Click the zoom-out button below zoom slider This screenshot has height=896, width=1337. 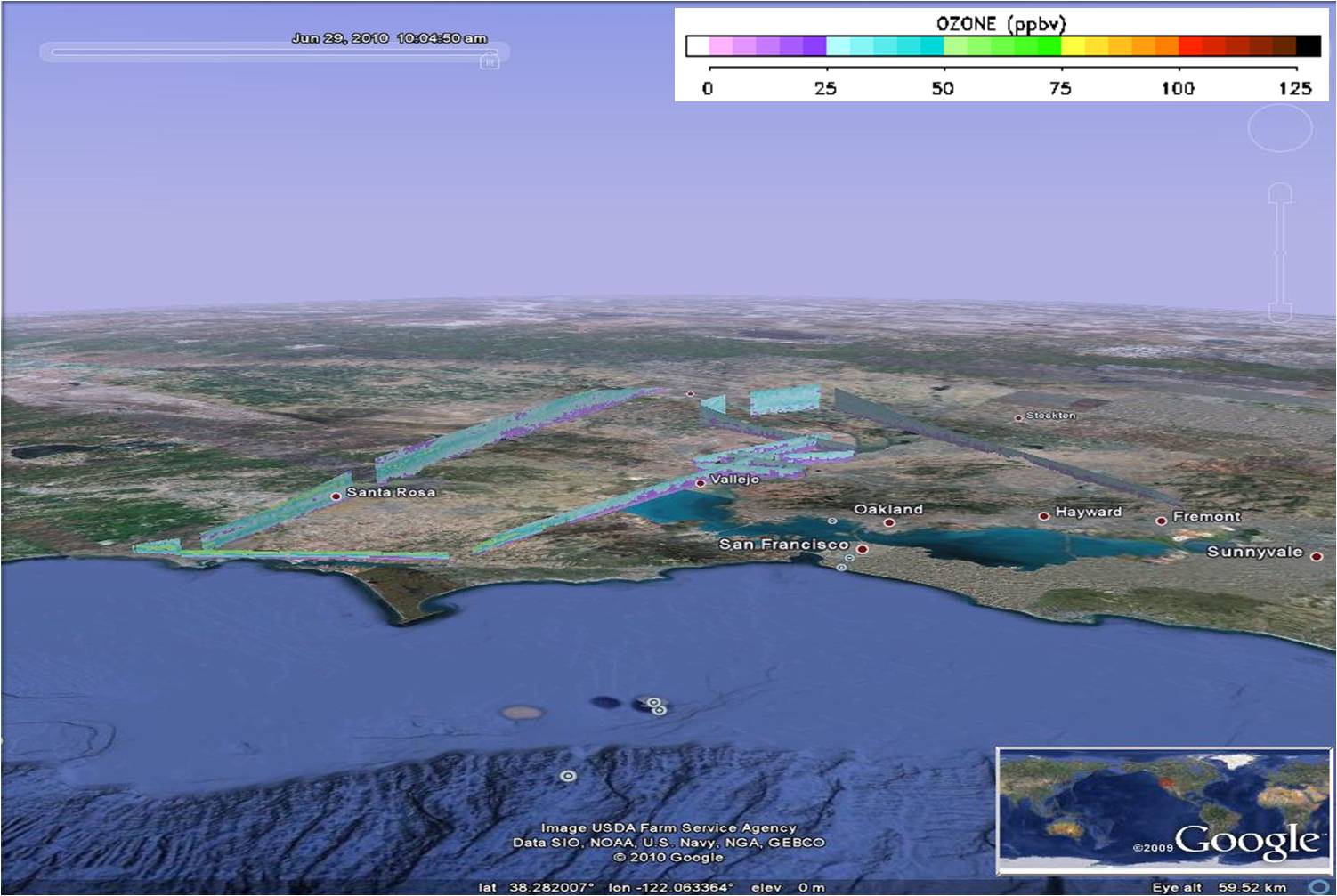[1280, 312]
